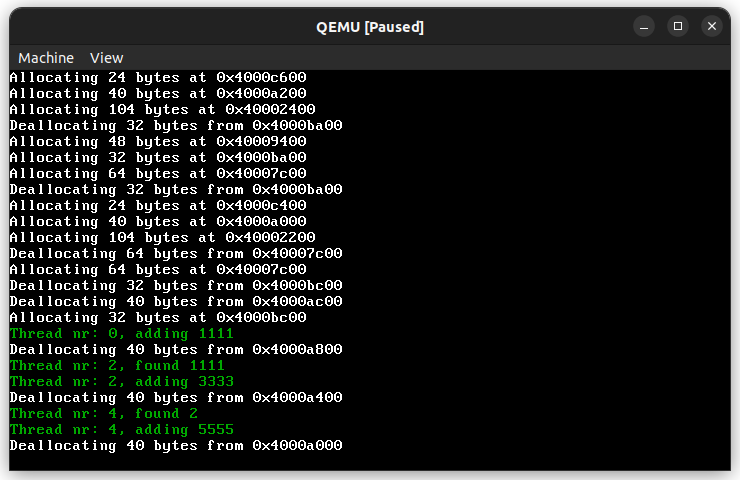Click line 'Thread nr: 4, found 2'
The height and width of the screenshot is (480, 740).
pos(104,414)
